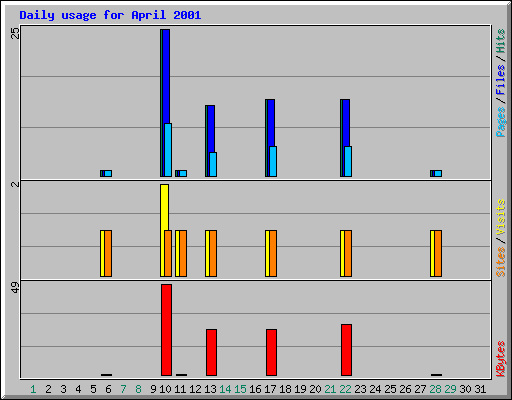The height and width of the screenshot is (400, 512).
Task: Select green day "21" on the x-axis
Action: pos(330,389)
